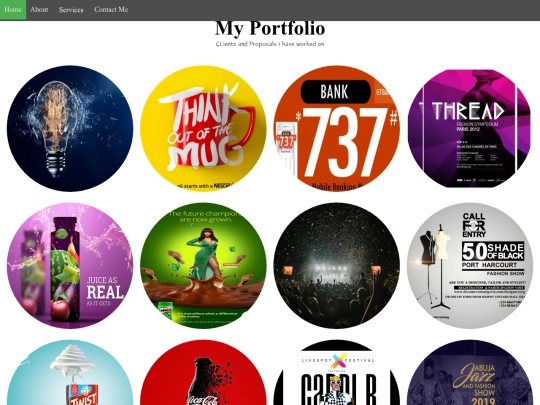Screen dimensions: 540x405
Task: View the Thread Fashion Symposium poster
Action: (470, 128)
